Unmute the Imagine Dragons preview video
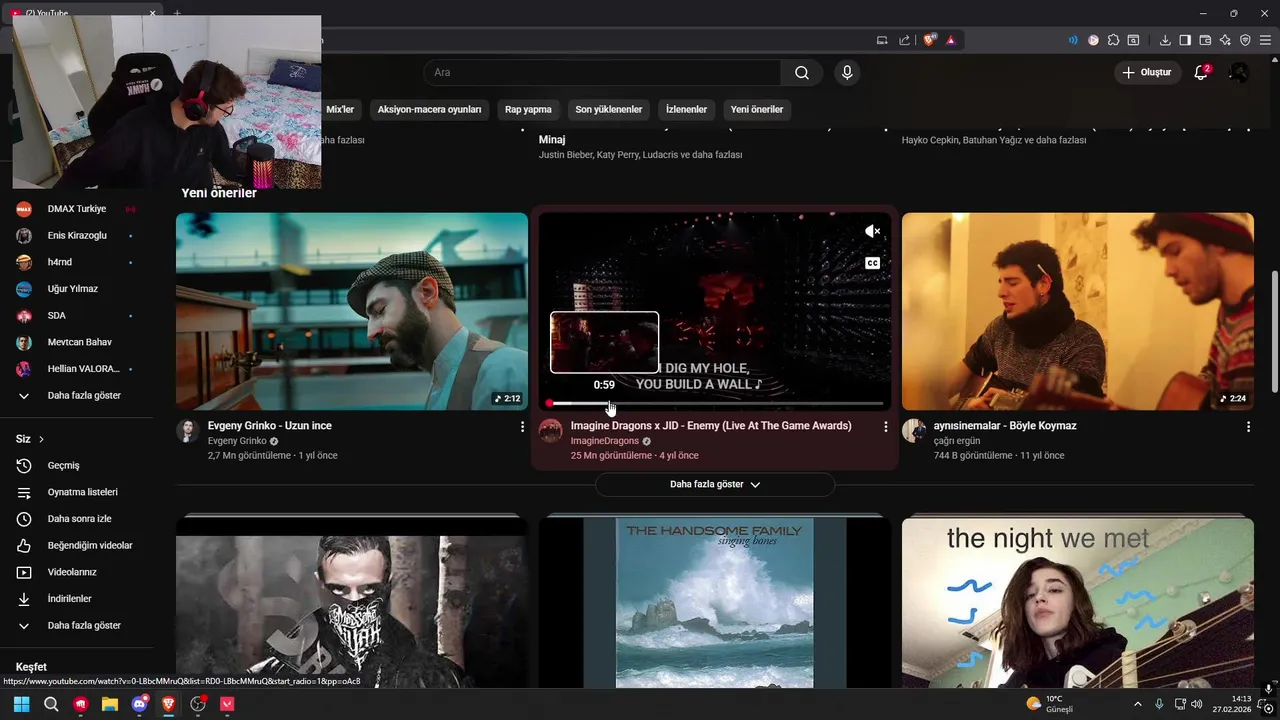Image resolution: width=1280 pixels, height=720 pixels. coord(873,231)
